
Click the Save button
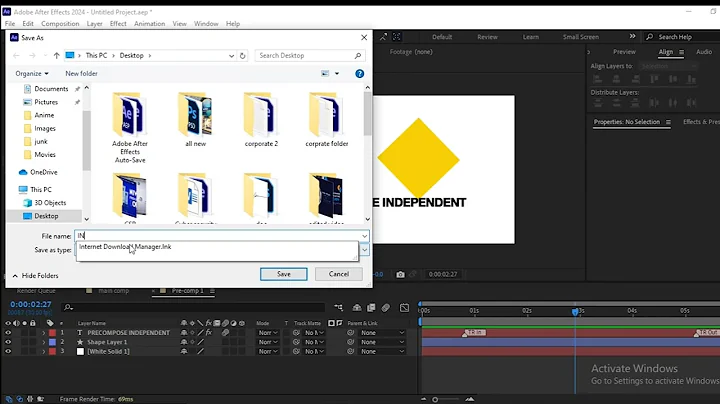point(284,274)
